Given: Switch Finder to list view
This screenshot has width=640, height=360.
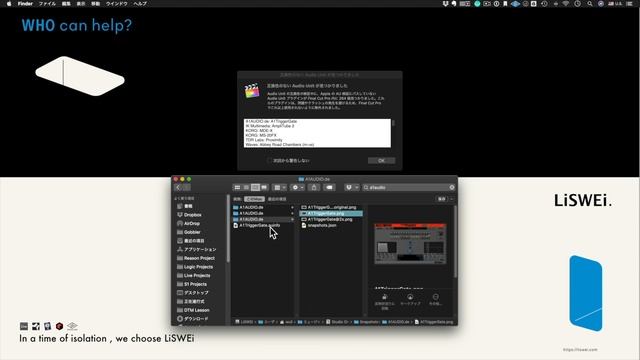Looking at the screenshot, I should [x=246, y=187].
